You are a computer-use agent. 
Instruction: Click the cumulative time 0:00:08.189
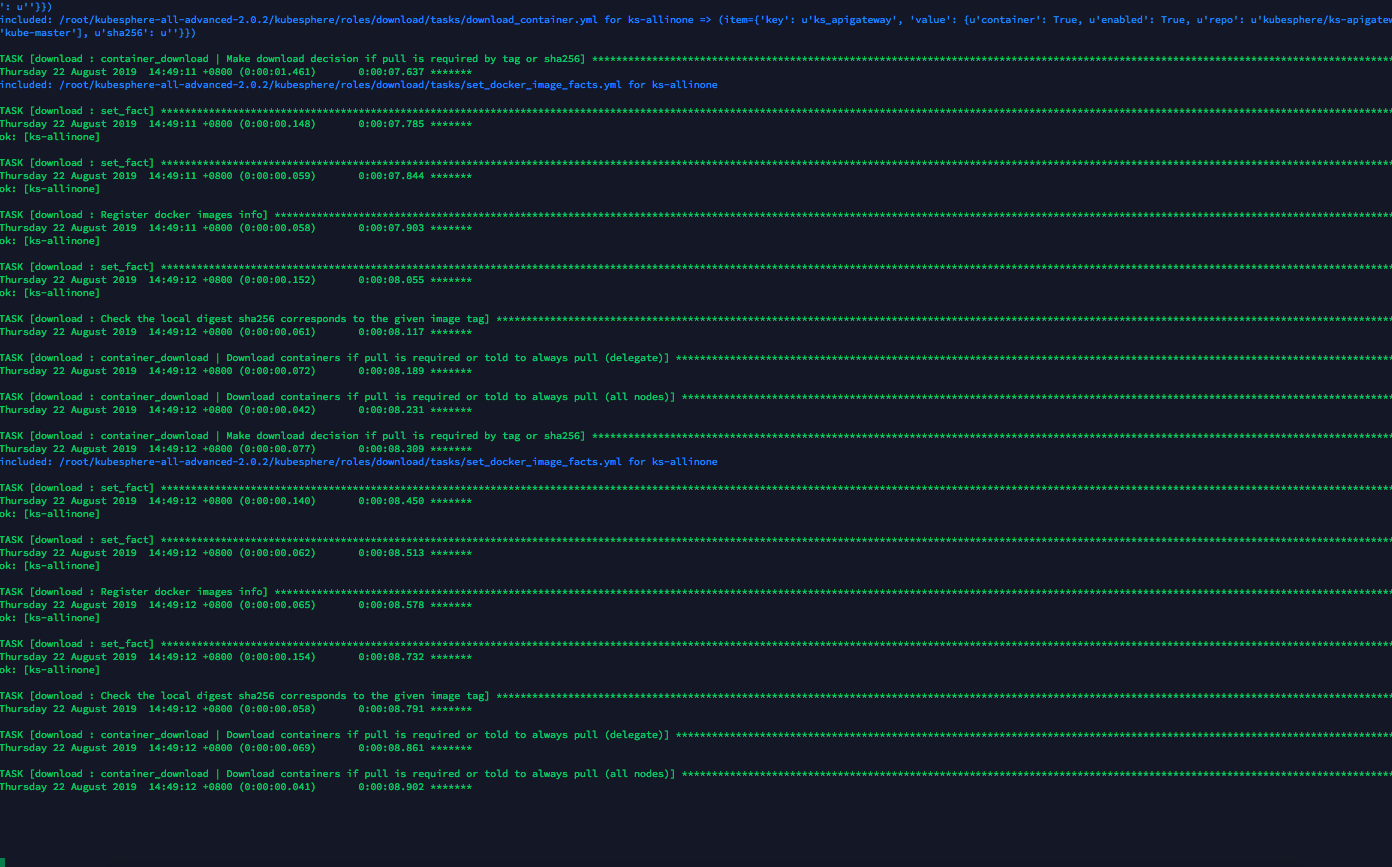coord(391,371)
